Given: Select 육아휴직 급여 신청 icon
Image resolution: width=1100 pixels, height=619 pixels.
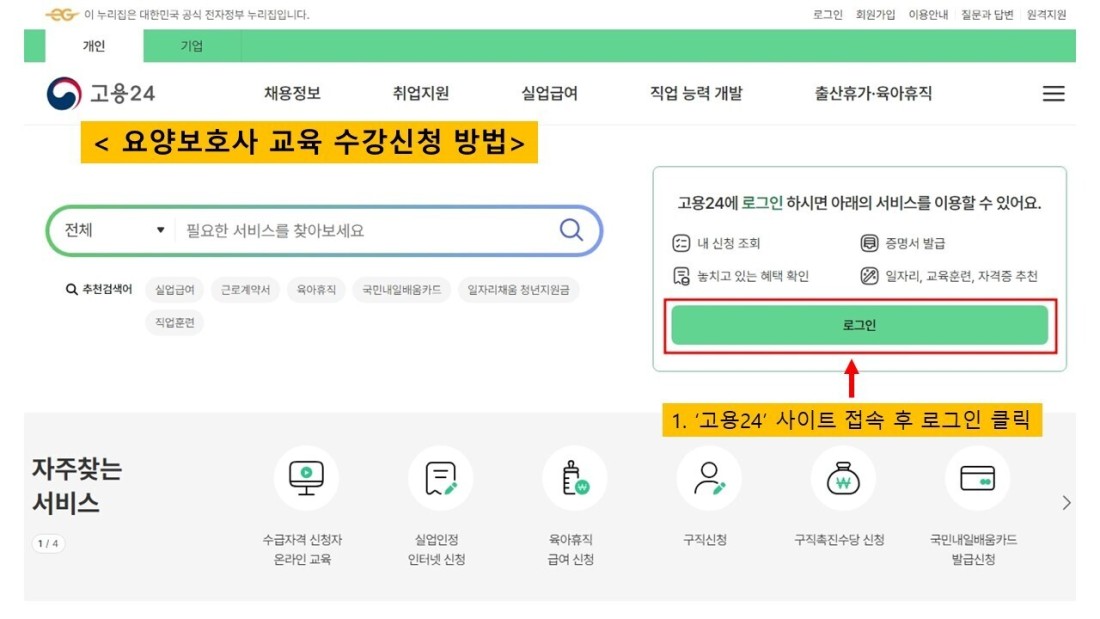Looking at the screenshot, I should click(x=575, y=479).
